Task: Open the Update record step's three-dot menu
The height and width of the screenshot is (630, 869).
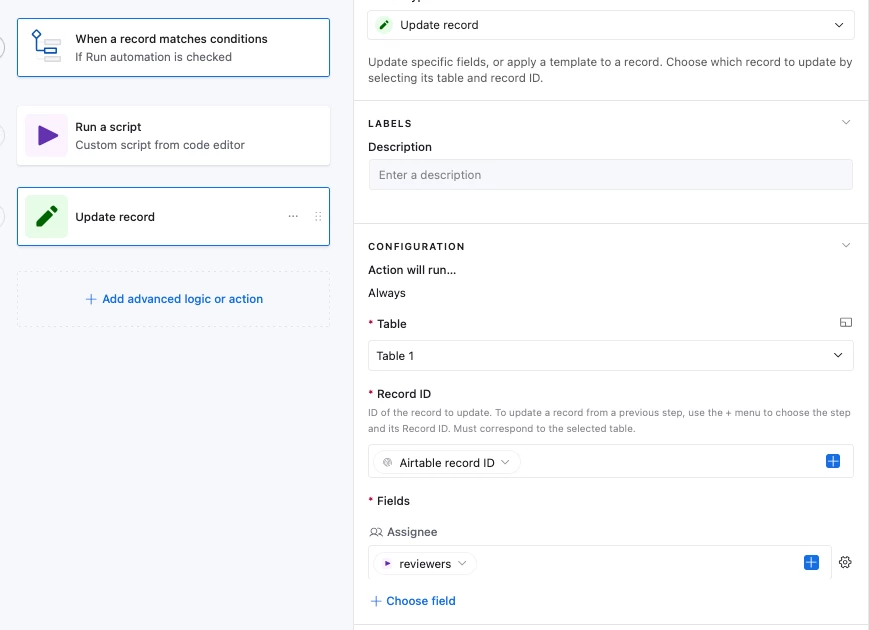Action: [293, 217]
